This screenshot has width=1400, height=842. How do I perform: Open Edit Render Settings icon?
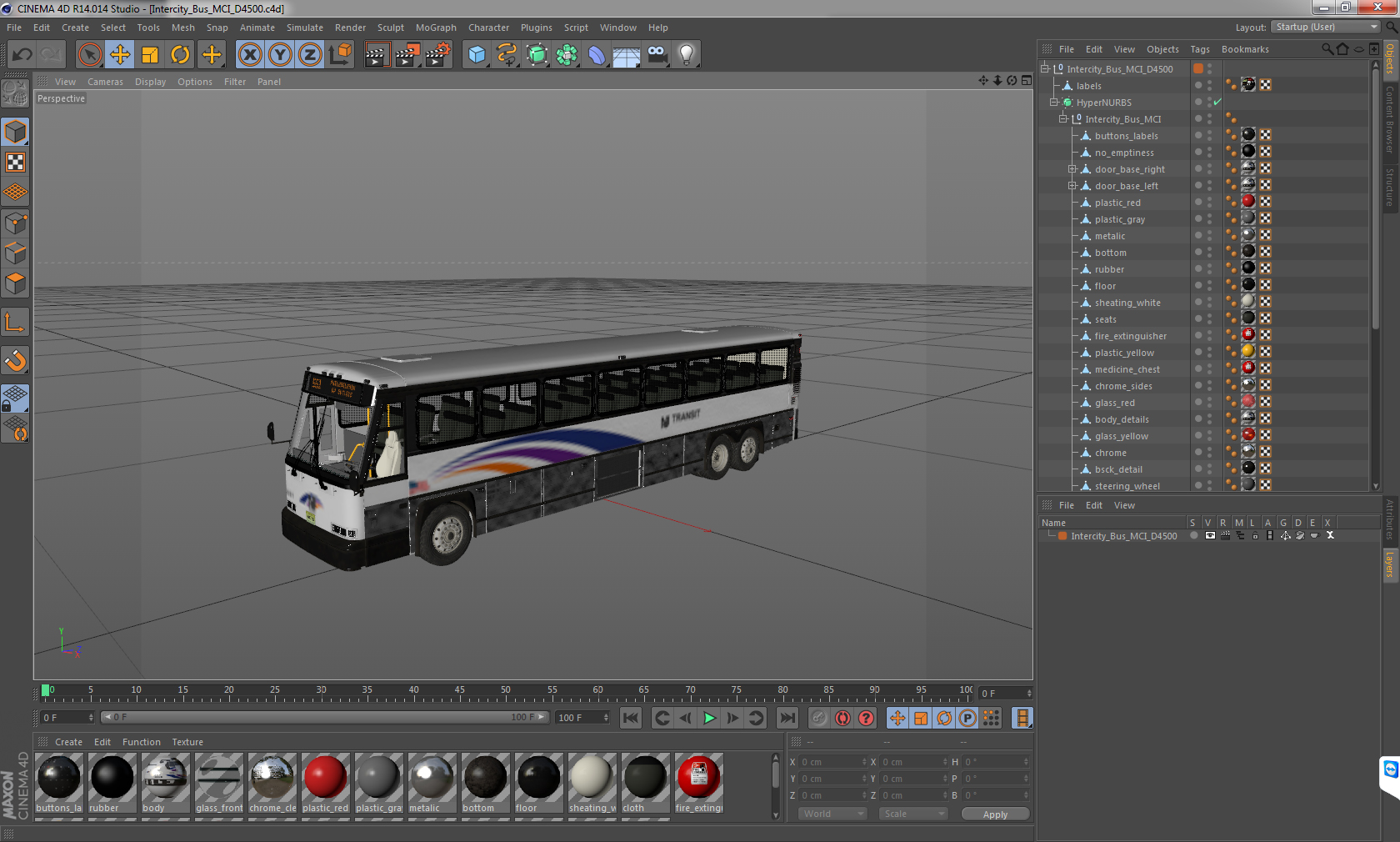(438, 55)
